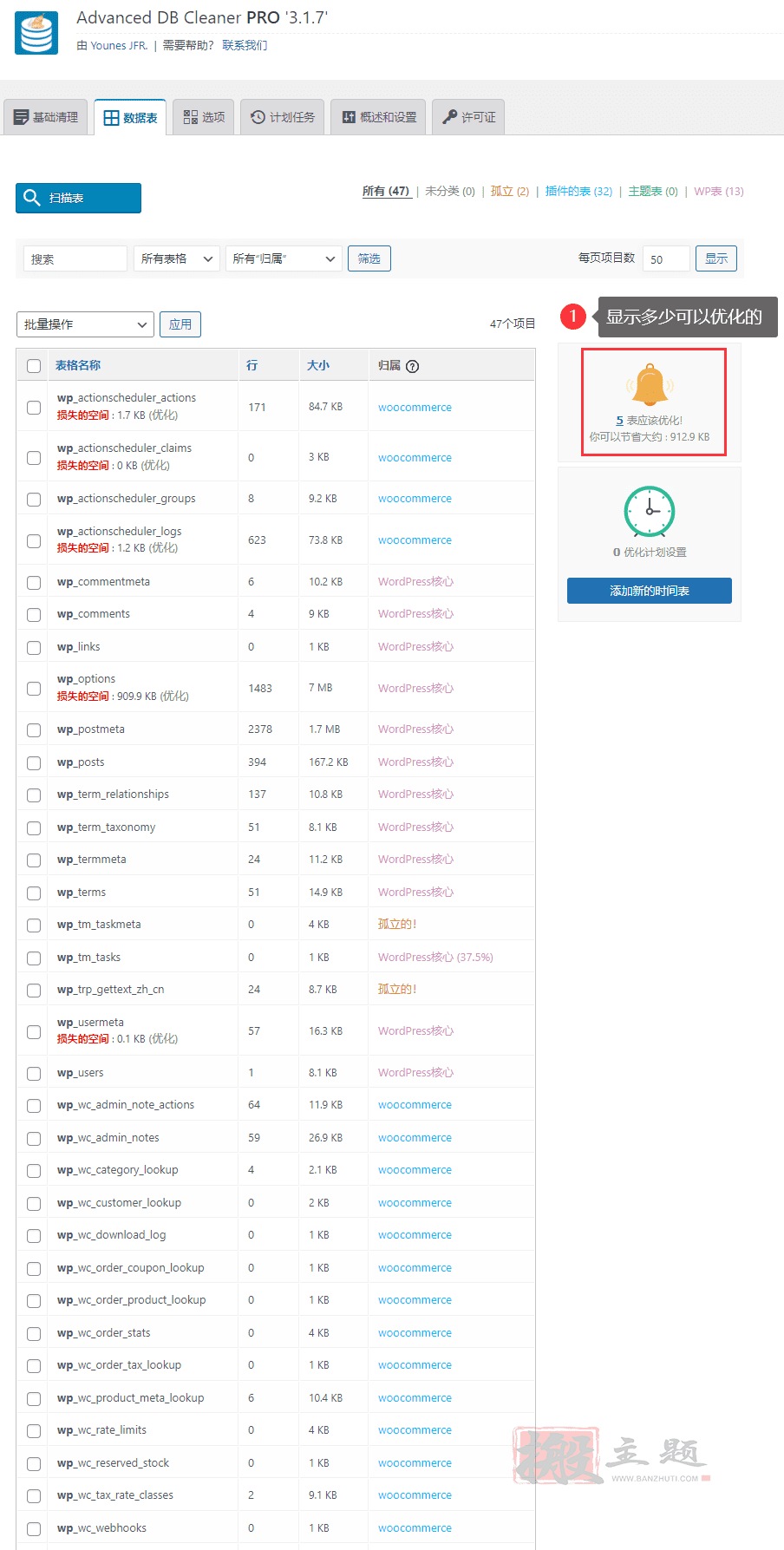
Task: Expand the 所有表格 filter dropdown
Action: coord(176,258)
